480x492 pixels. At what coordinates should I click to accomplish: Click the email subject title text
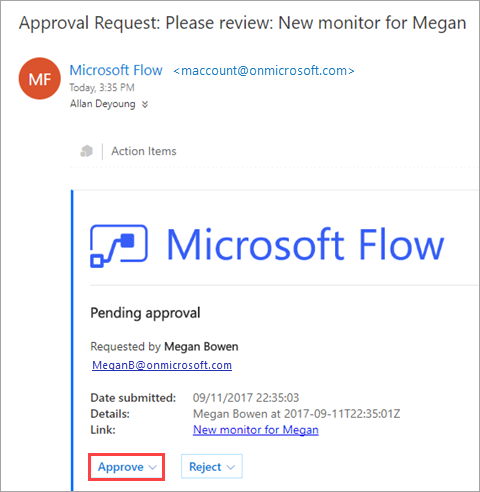click(x=243, y=23)
